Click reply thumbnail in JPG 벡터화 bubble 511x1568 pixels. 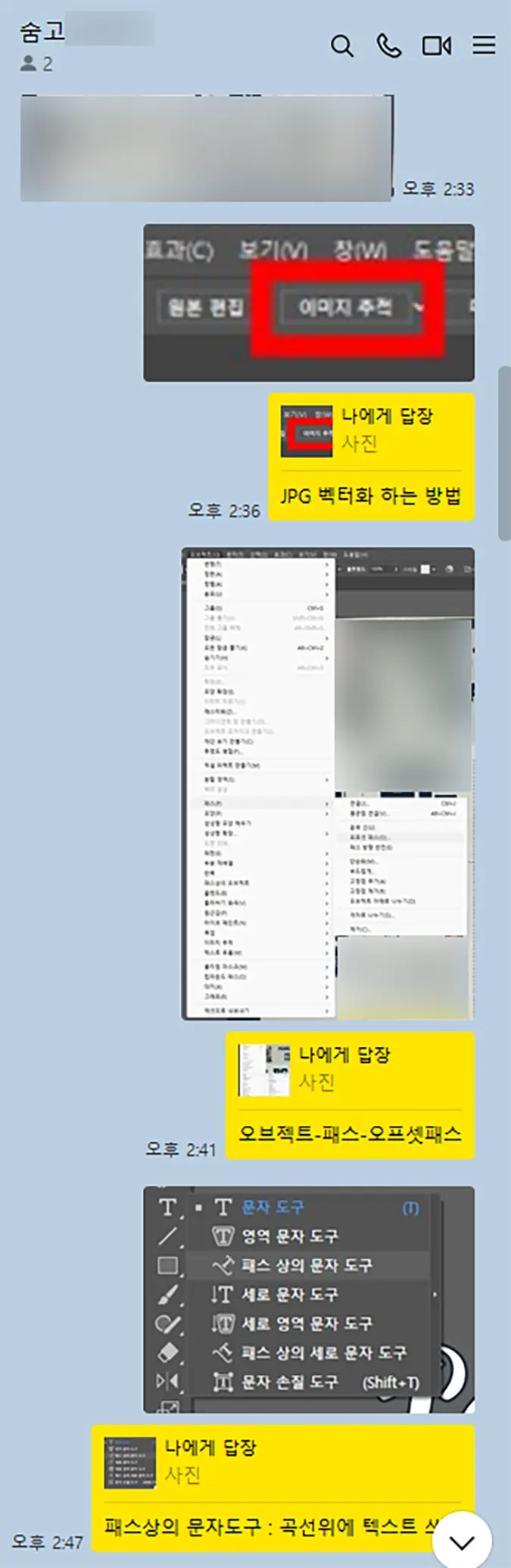(307, 431)
